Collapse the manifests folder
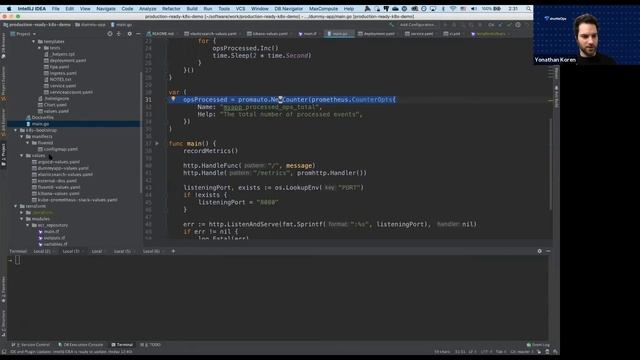The height and width of the screenshot is (360, 640). (22, 137)
